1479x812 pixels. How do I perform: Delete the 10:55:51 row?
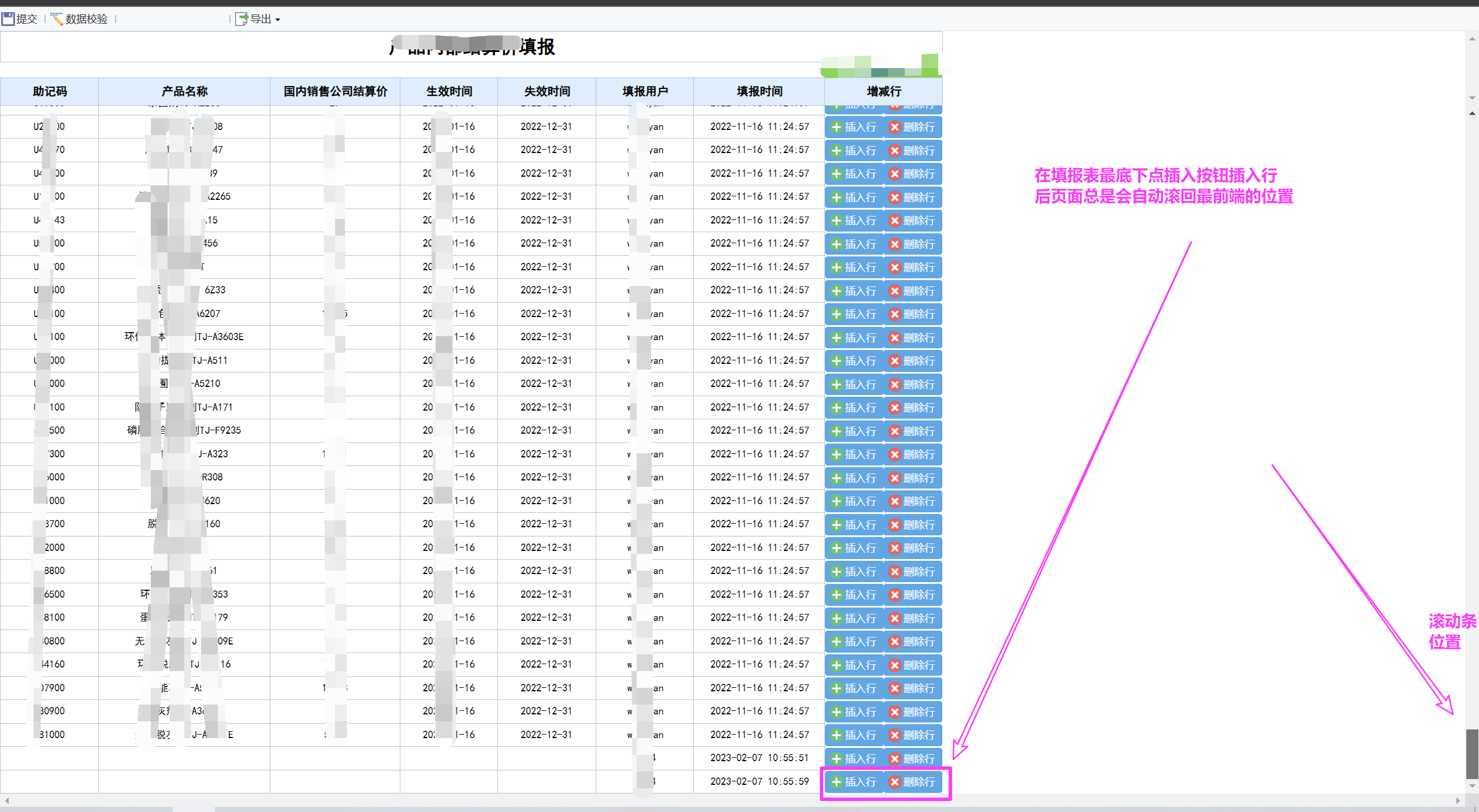913,759
